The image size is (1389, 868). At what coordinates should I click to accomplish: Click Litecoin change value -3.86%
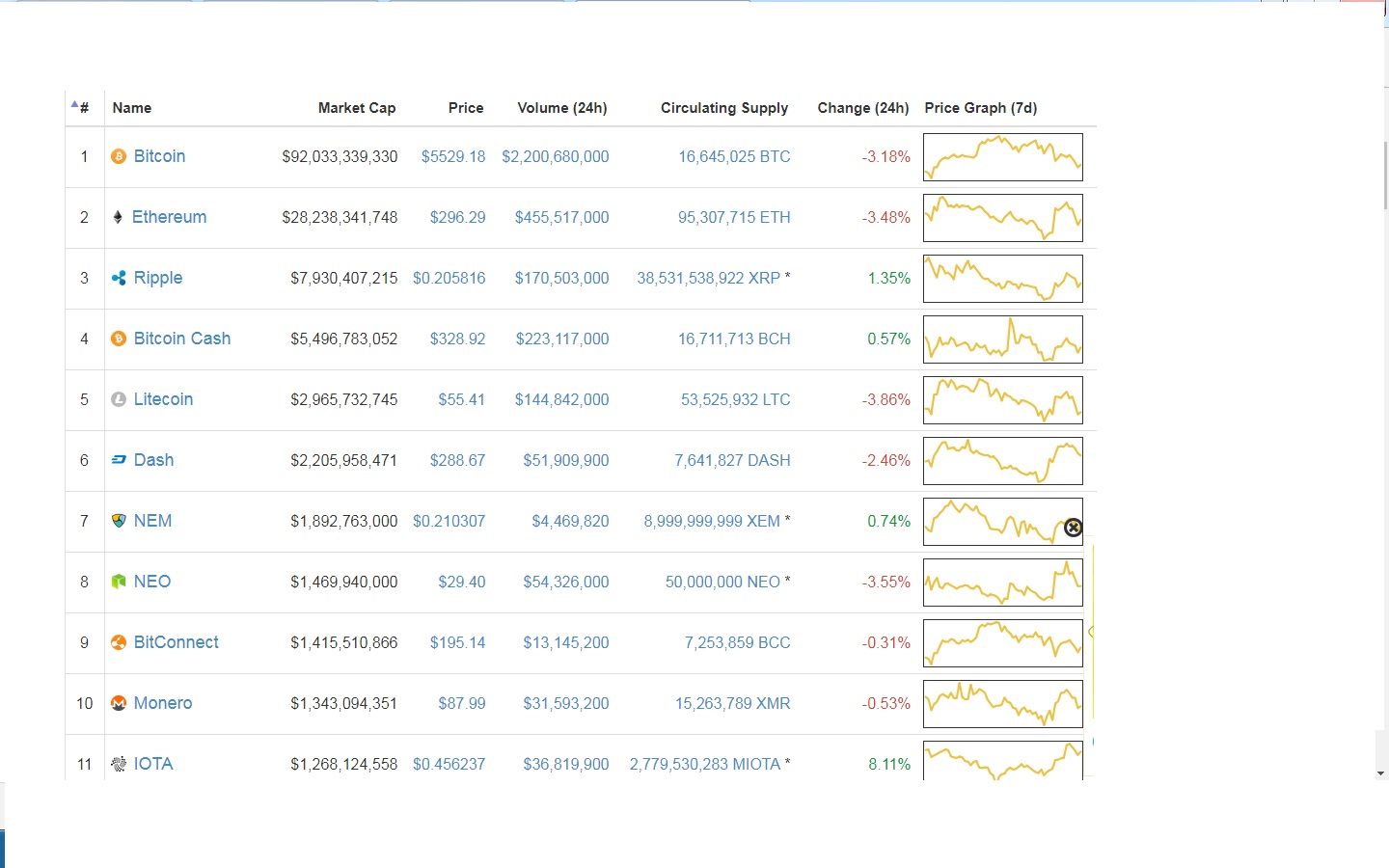coord(886,399)
